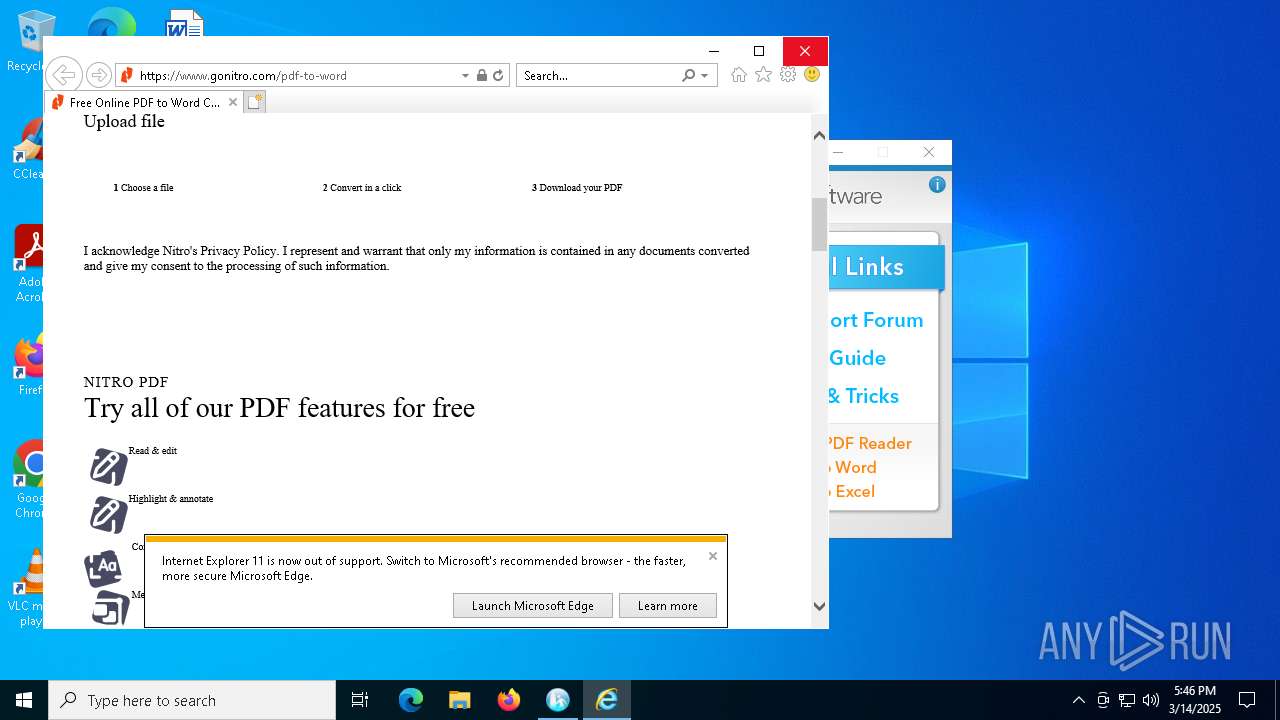Open the orange Word link in background window
Viewport: 1280px width, 720px height.
point(853,467)
